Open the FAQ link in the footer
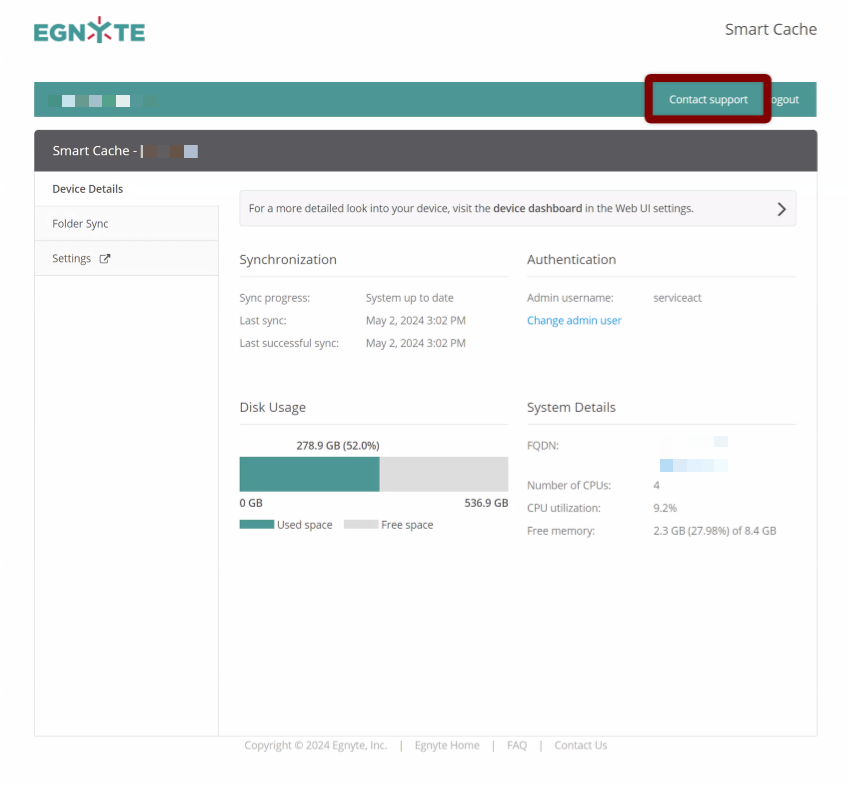The image size is (849, 785). point(516,745)
